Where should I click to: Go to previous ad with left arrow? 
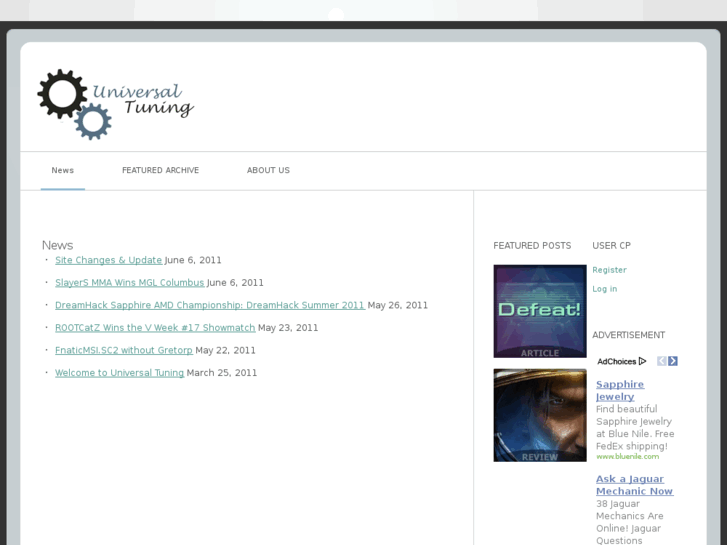662,361
